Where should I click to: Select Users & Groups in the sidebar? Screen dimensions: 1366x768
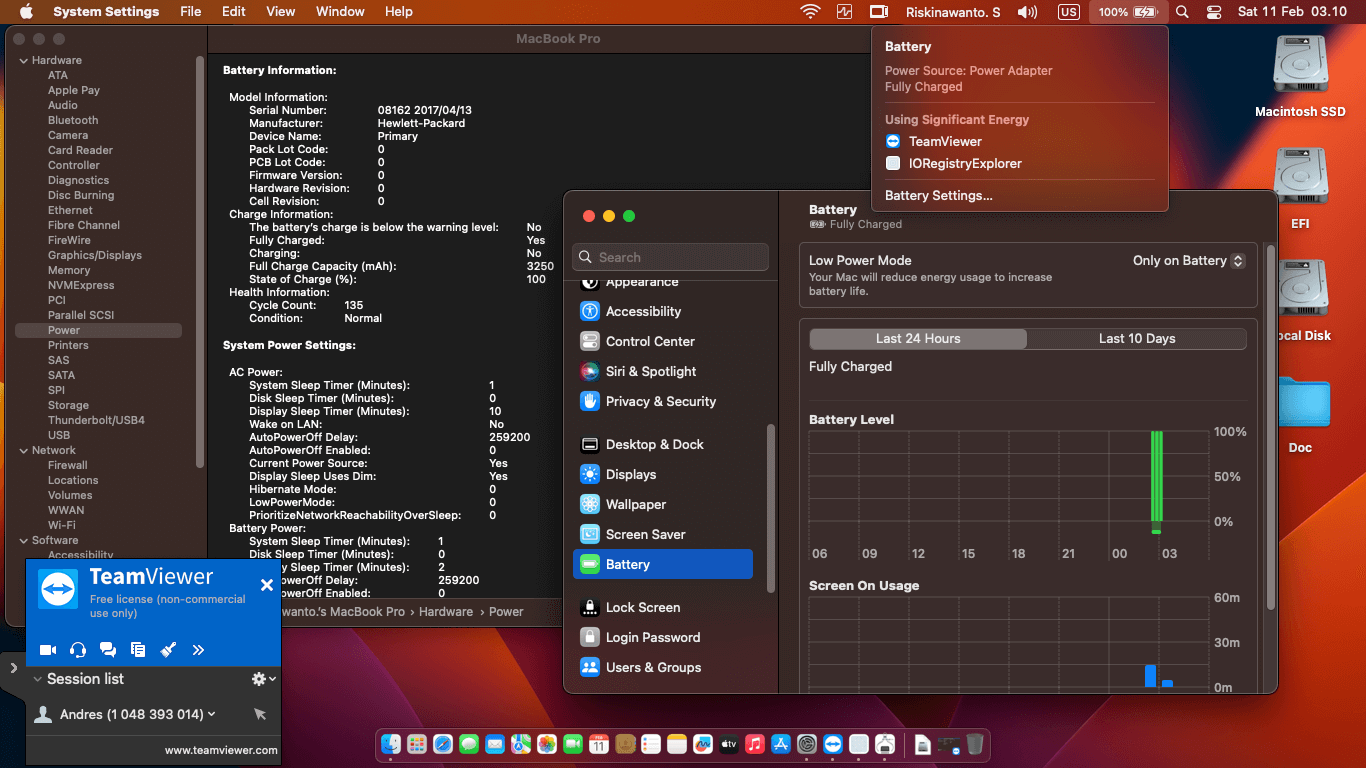pyautogui.click(x=663, y=667)
